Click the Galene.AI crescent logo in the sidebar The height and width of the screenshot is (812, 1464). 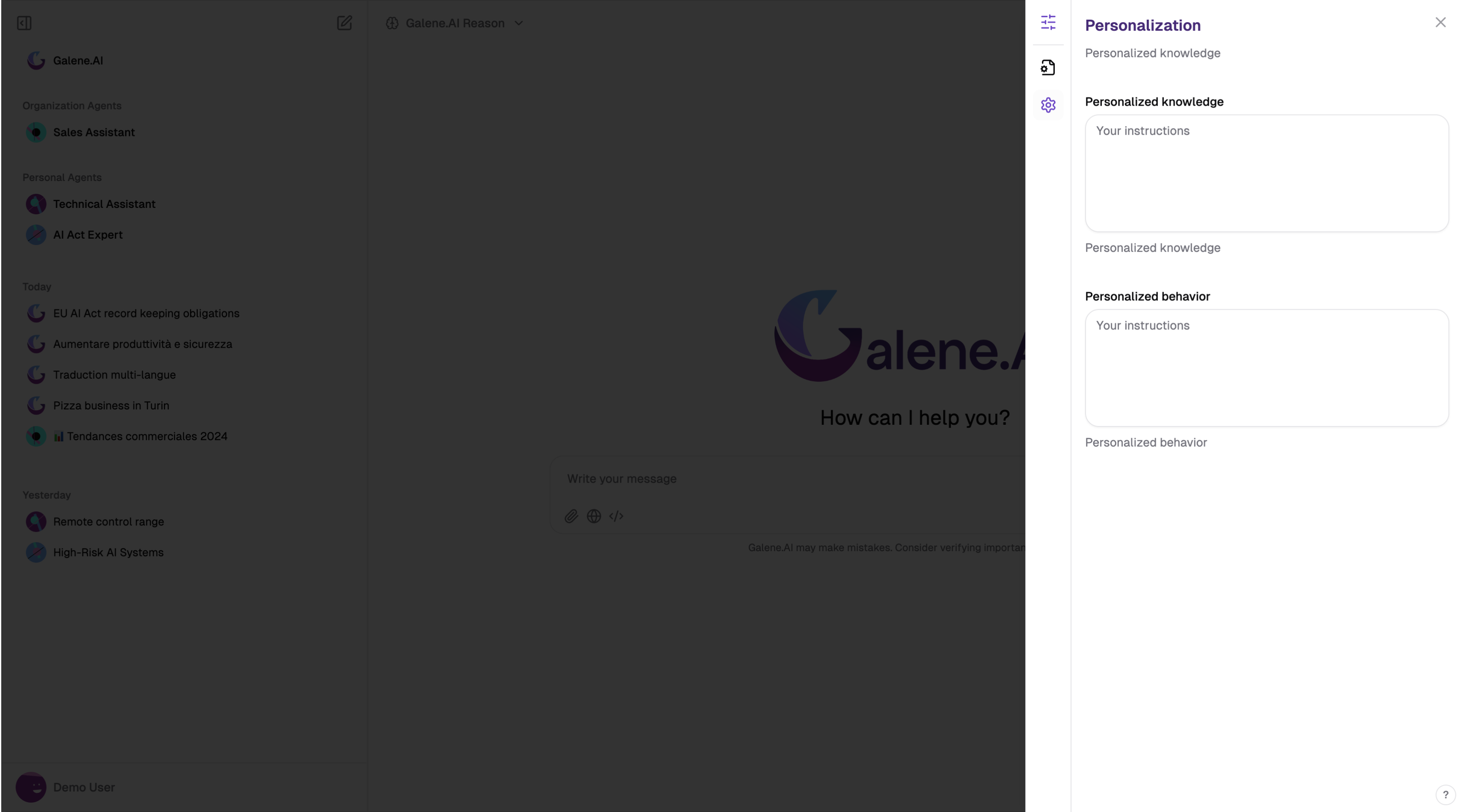tap(36, 61)
